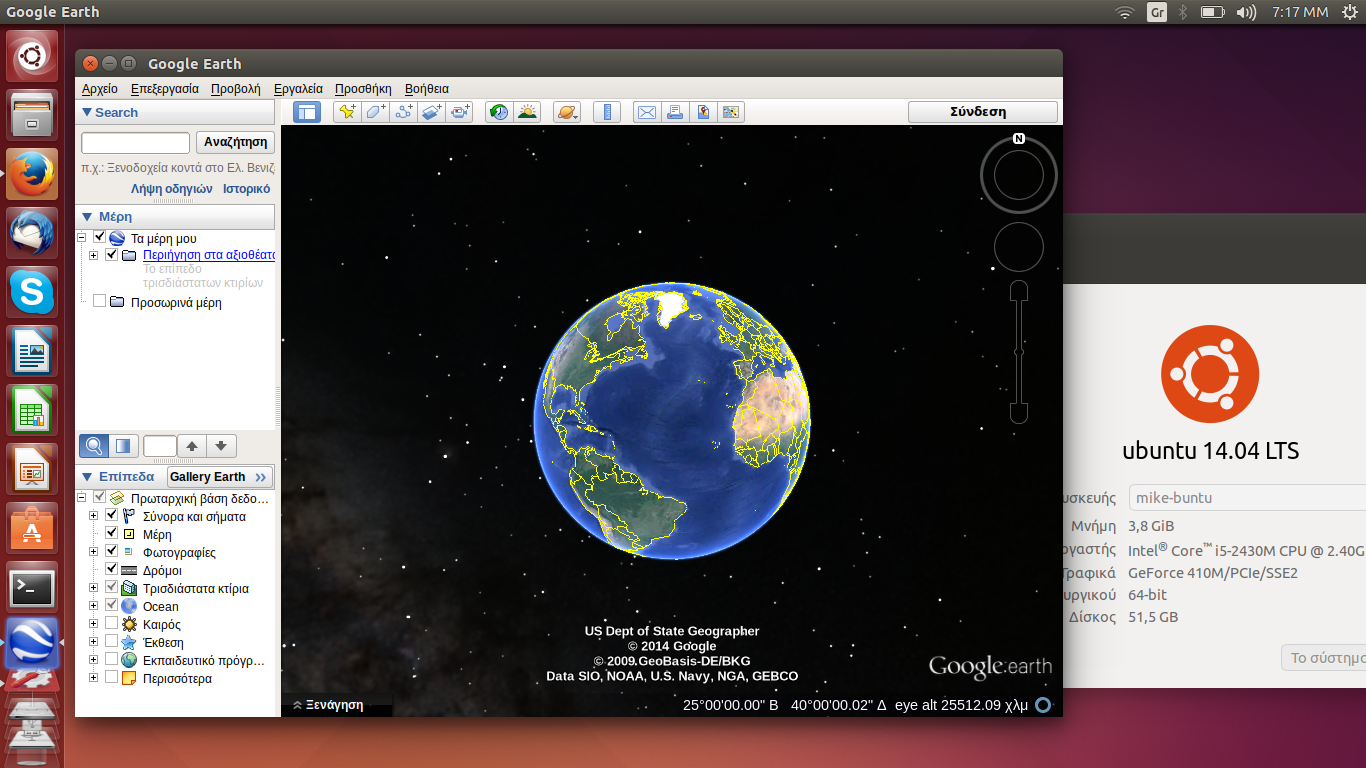Enable the Καιρός layer checkbox
1366x768 pixels.
(112, 624)
